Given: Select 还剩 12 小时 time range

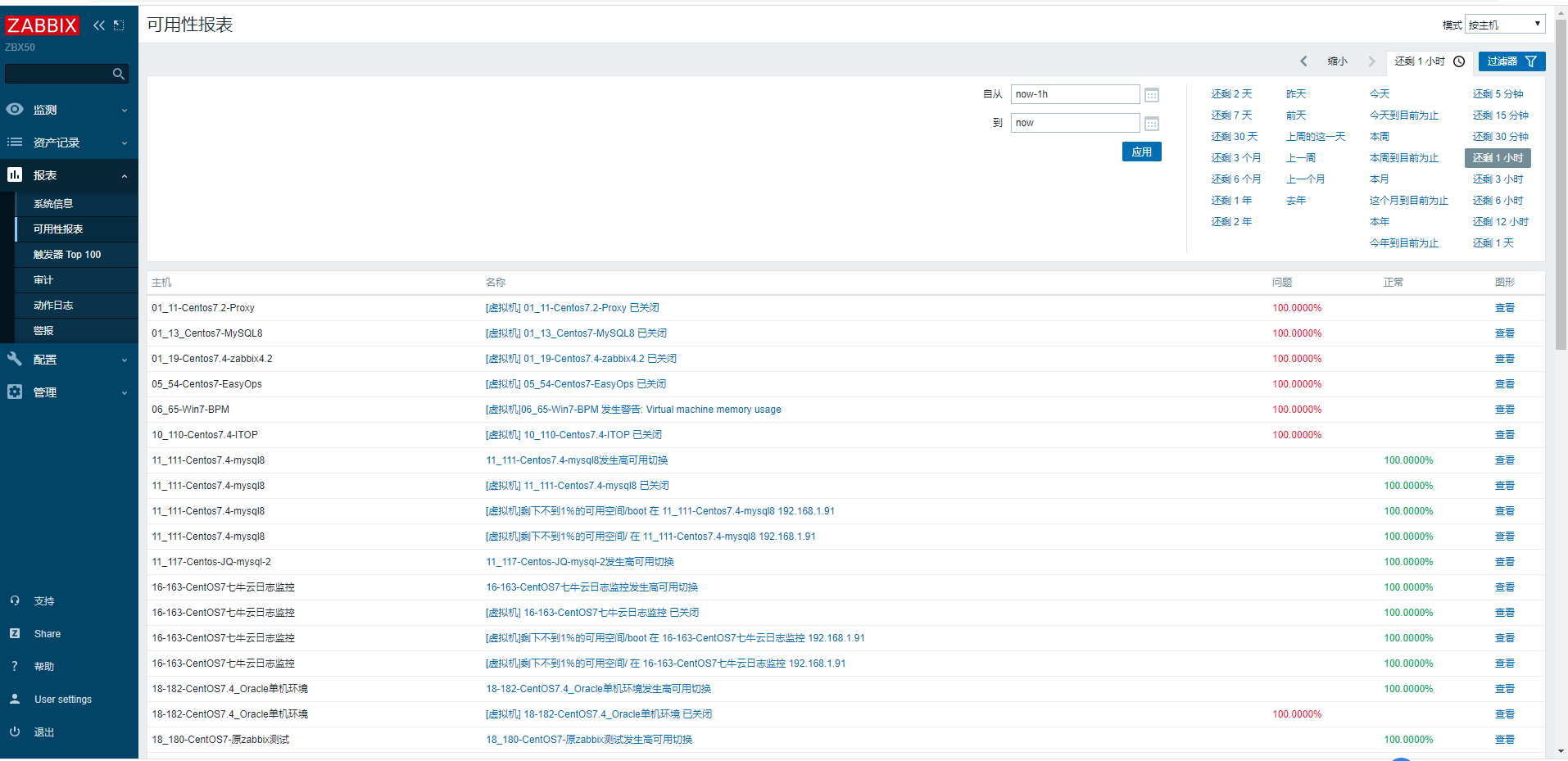Looking at the screenshot, I should tap(1500, 222).
